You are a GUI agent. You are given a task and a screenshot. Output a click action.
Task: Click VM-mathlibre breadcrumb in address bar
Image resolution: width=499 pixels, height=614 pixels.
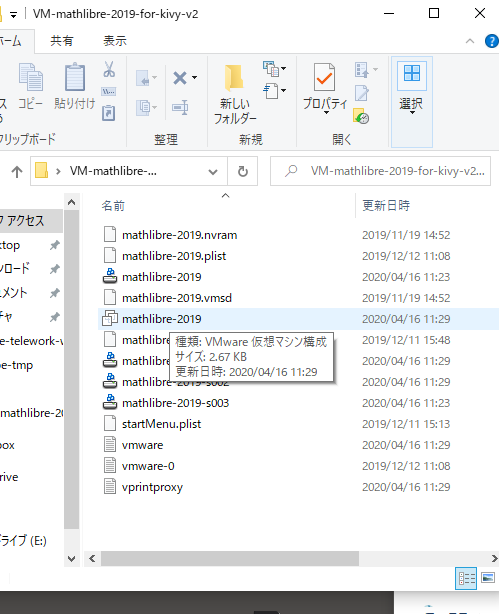113,171
